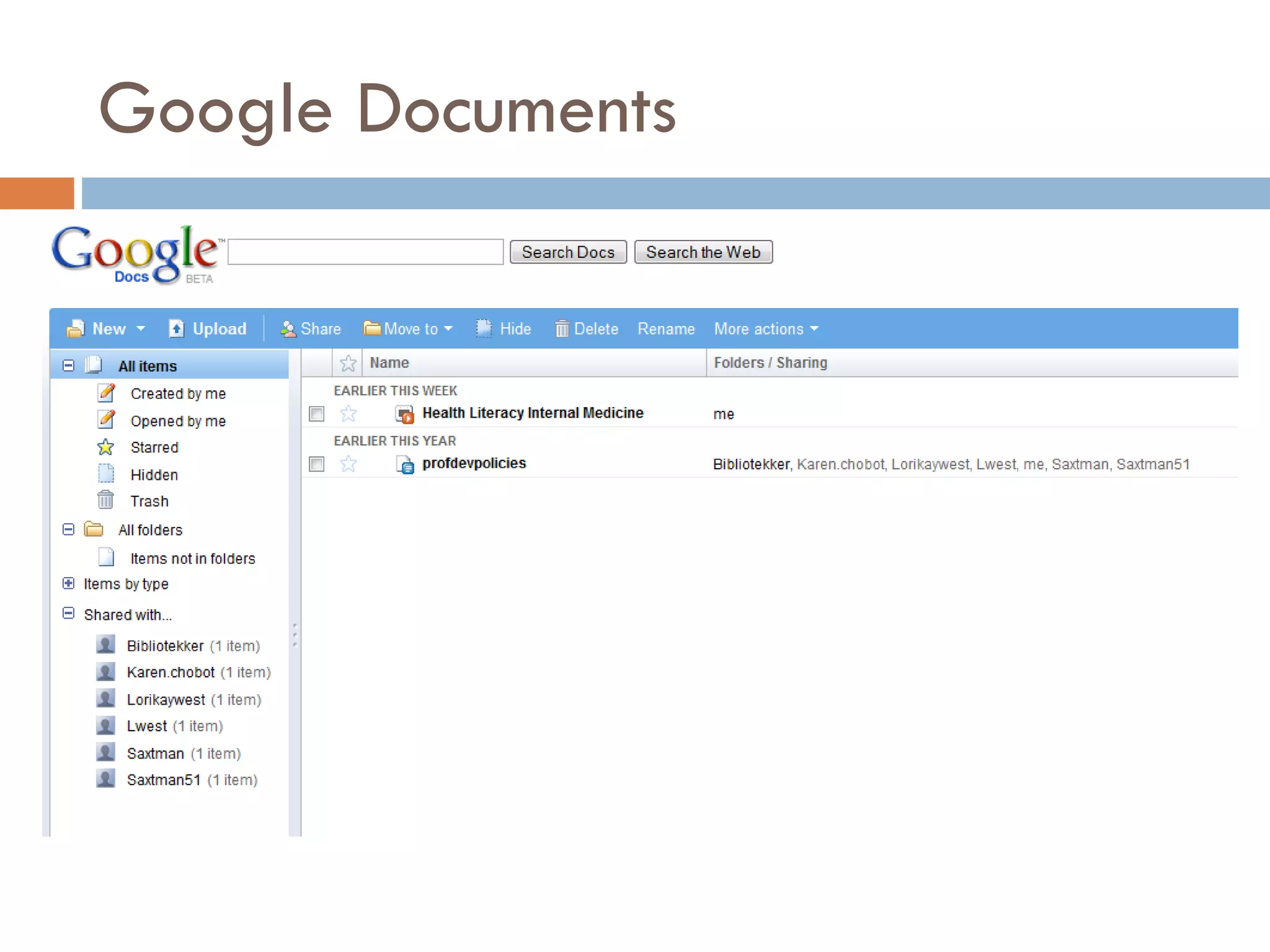Click the page icon beside Items not in folders
Screen dimensions: 1270x952
pos(107,557)
